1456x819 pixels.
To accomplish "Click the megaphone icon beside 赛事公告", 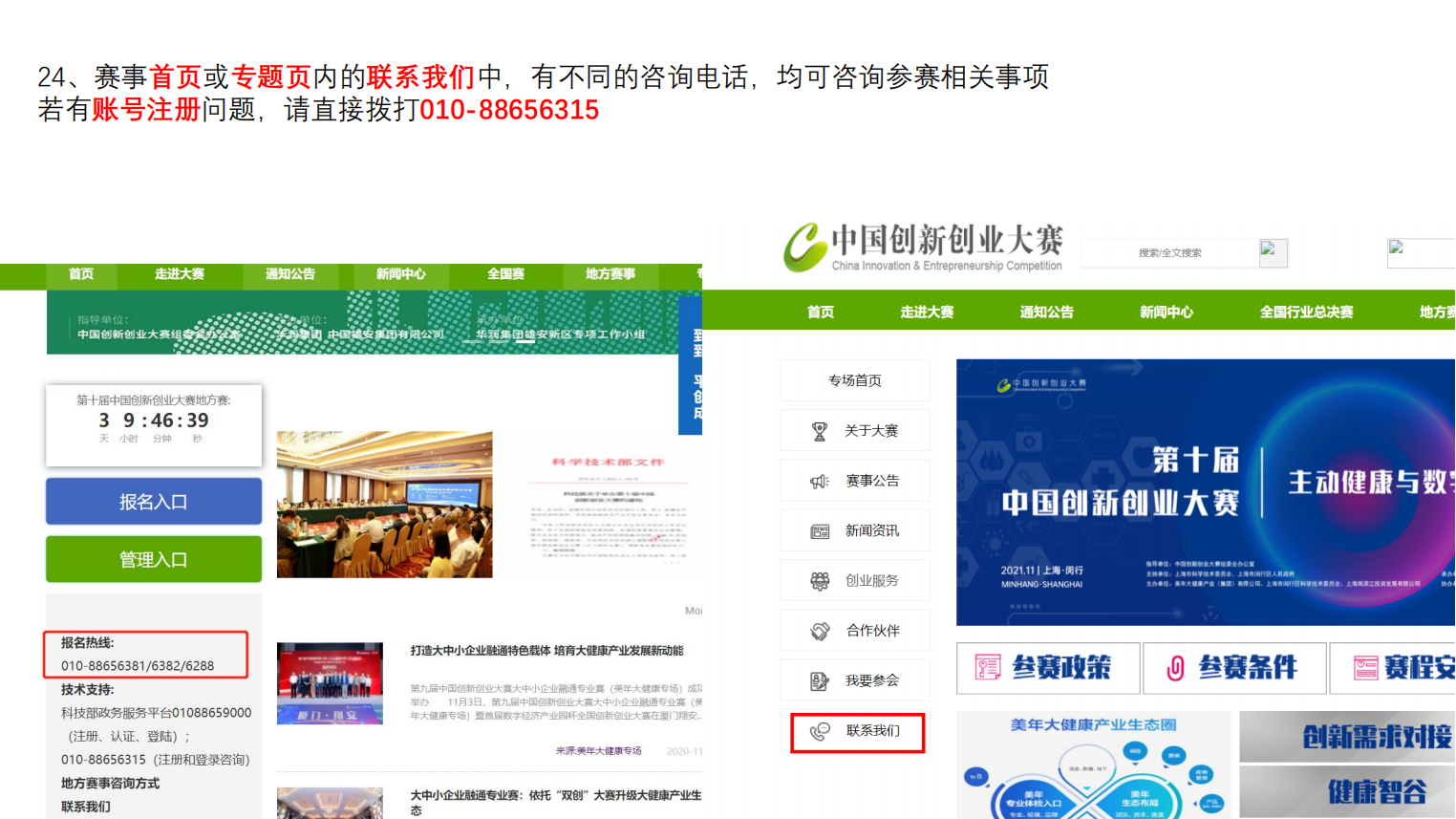I will click(x=820, y=482).
